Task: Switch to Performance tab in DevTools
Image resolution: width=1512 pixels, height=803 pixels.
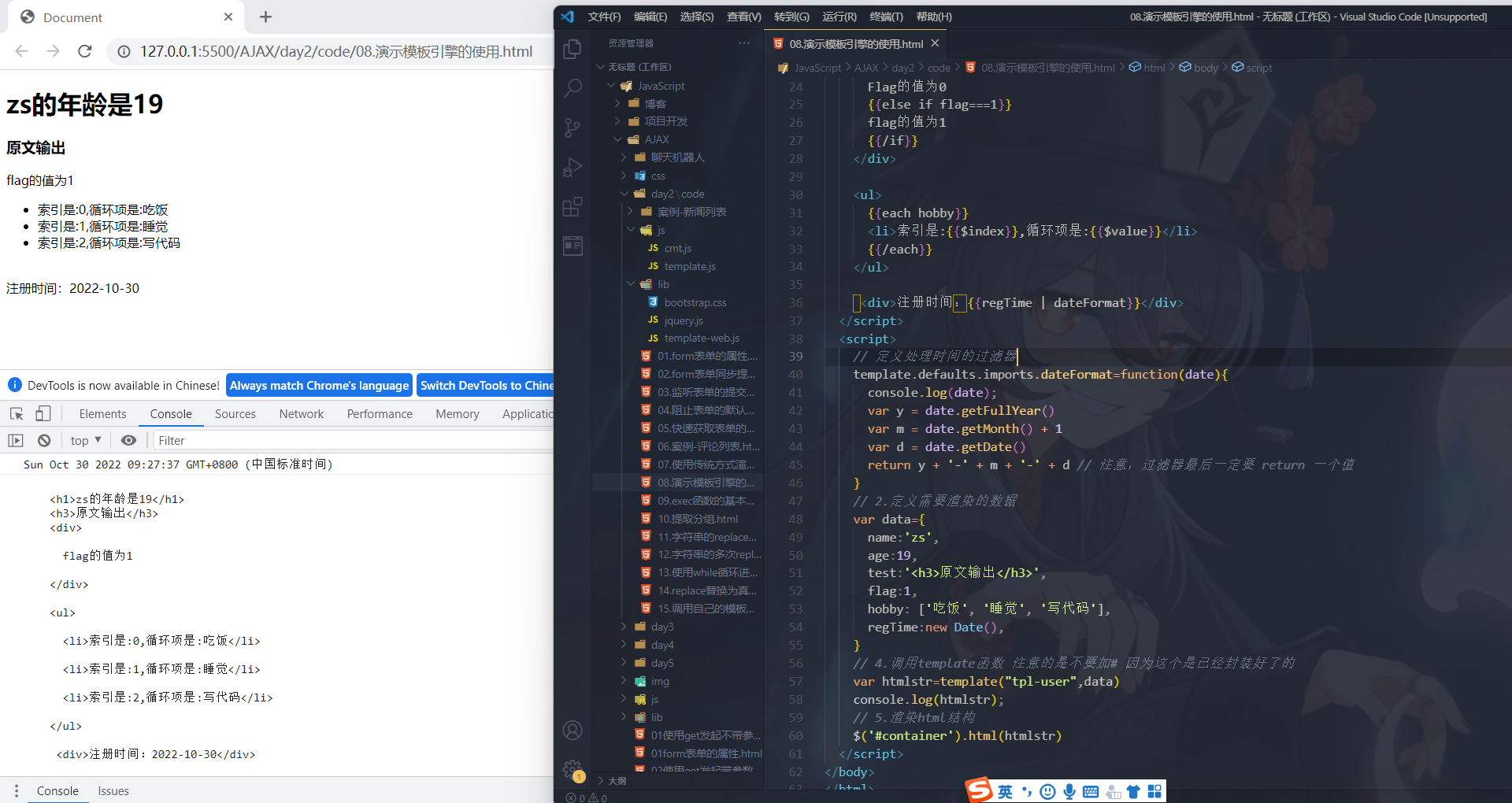Action: tap(380, 413)
